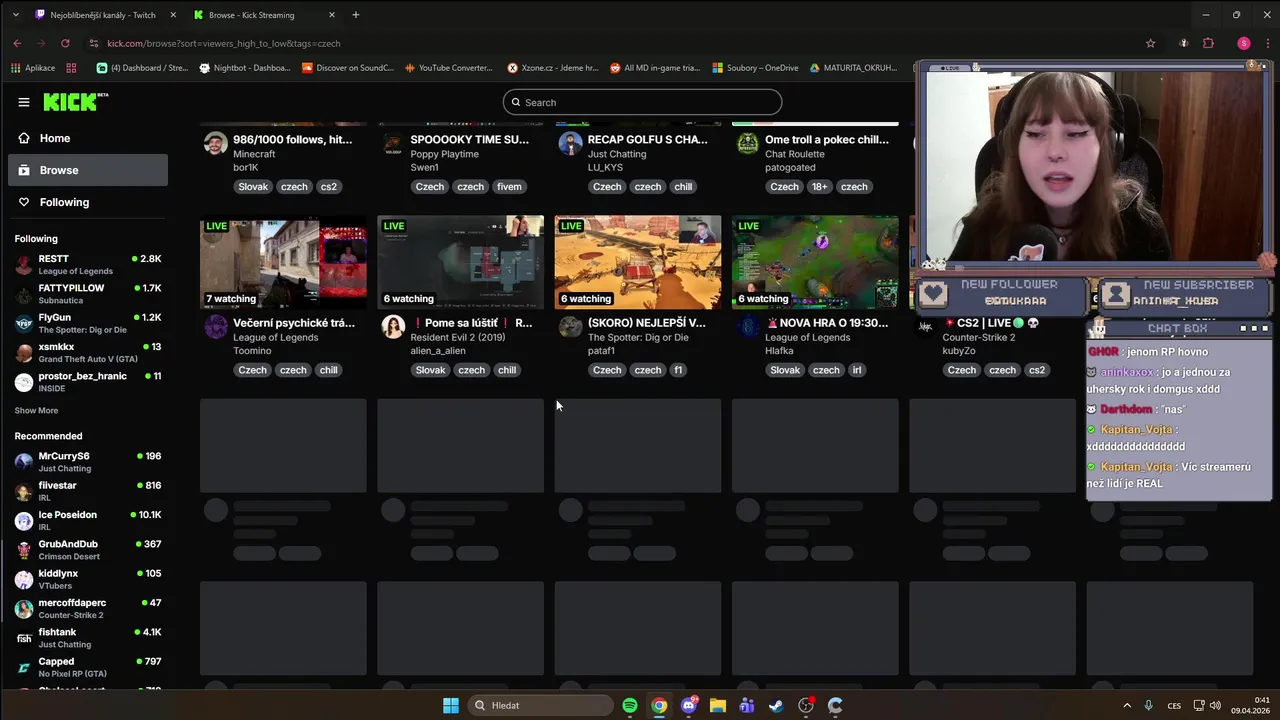The image size is (1280, 720).
Task: Click FlyGun avatar in sidebar
Action: tap(24, 323)
